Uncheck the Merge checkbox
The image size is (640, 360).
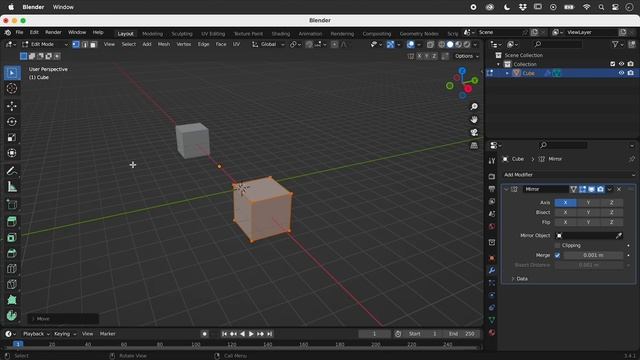558,255
